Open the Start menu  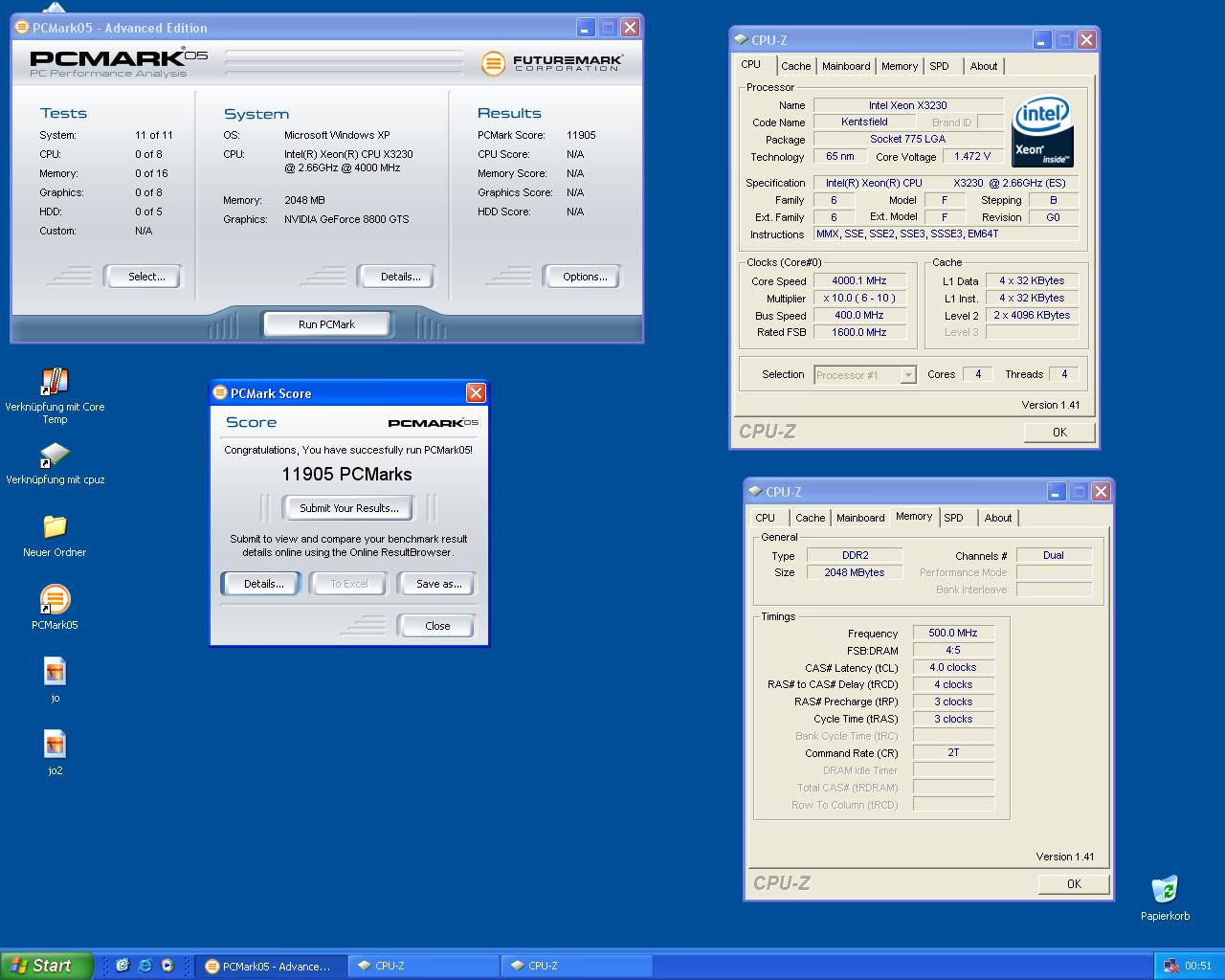(47, 966)
